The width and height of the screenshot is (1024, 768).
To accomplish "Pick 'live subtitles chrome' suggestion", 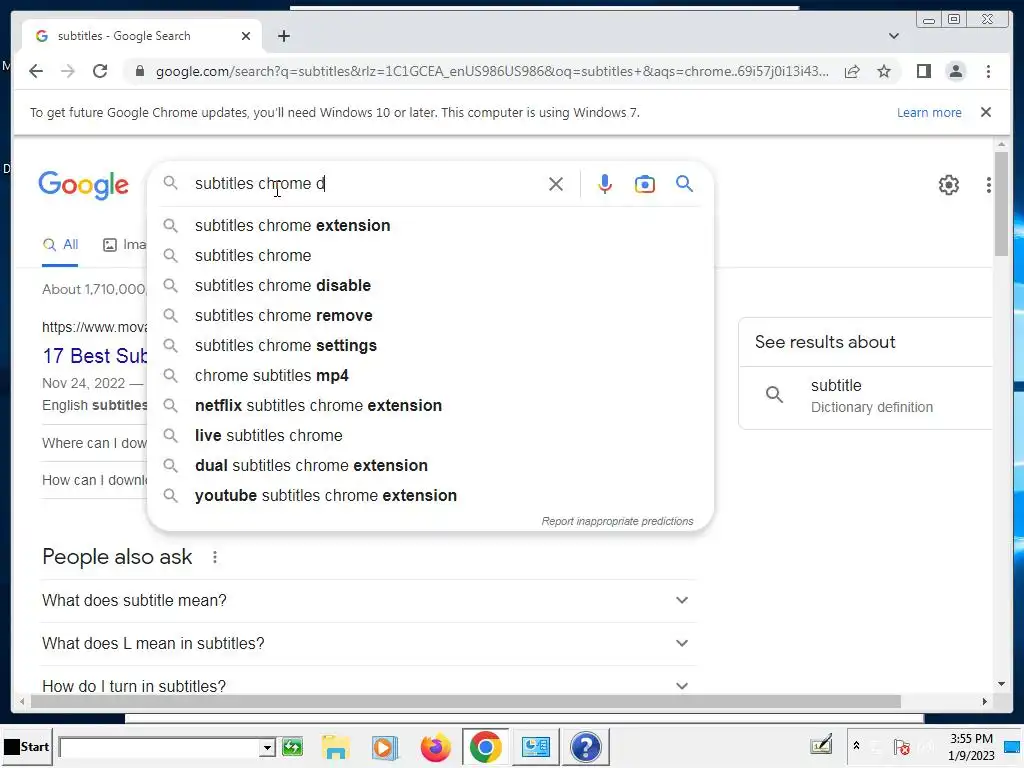I will coord(431,436).
